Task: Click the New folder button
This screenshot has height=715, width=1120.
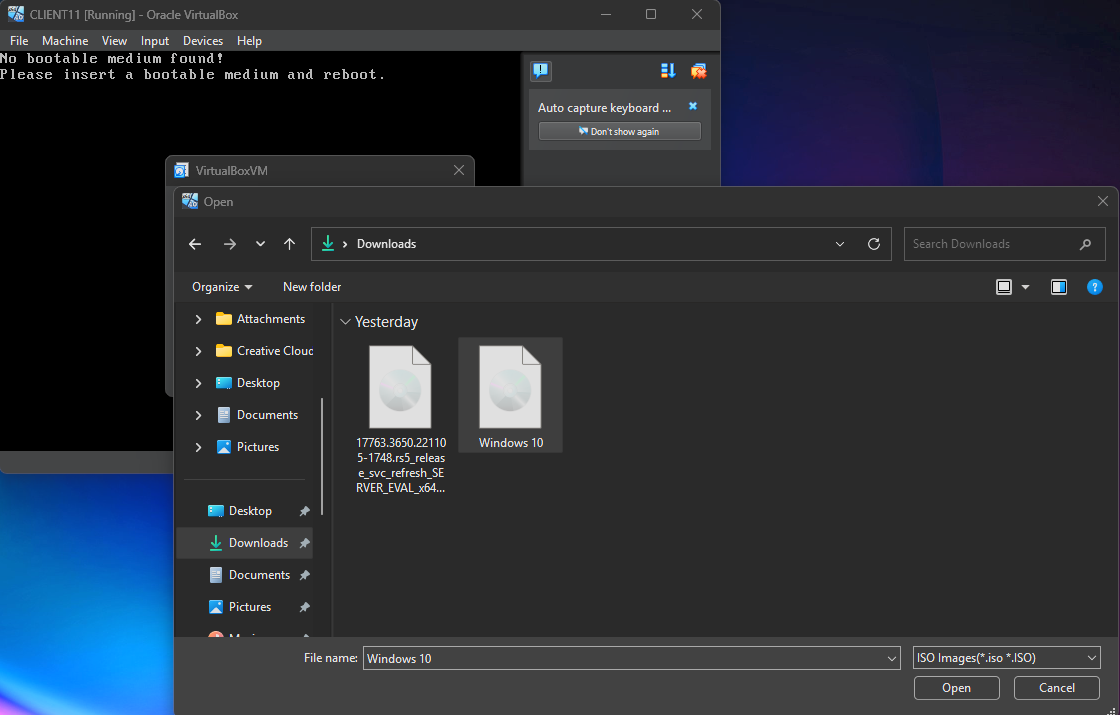Action: point(312,286)
